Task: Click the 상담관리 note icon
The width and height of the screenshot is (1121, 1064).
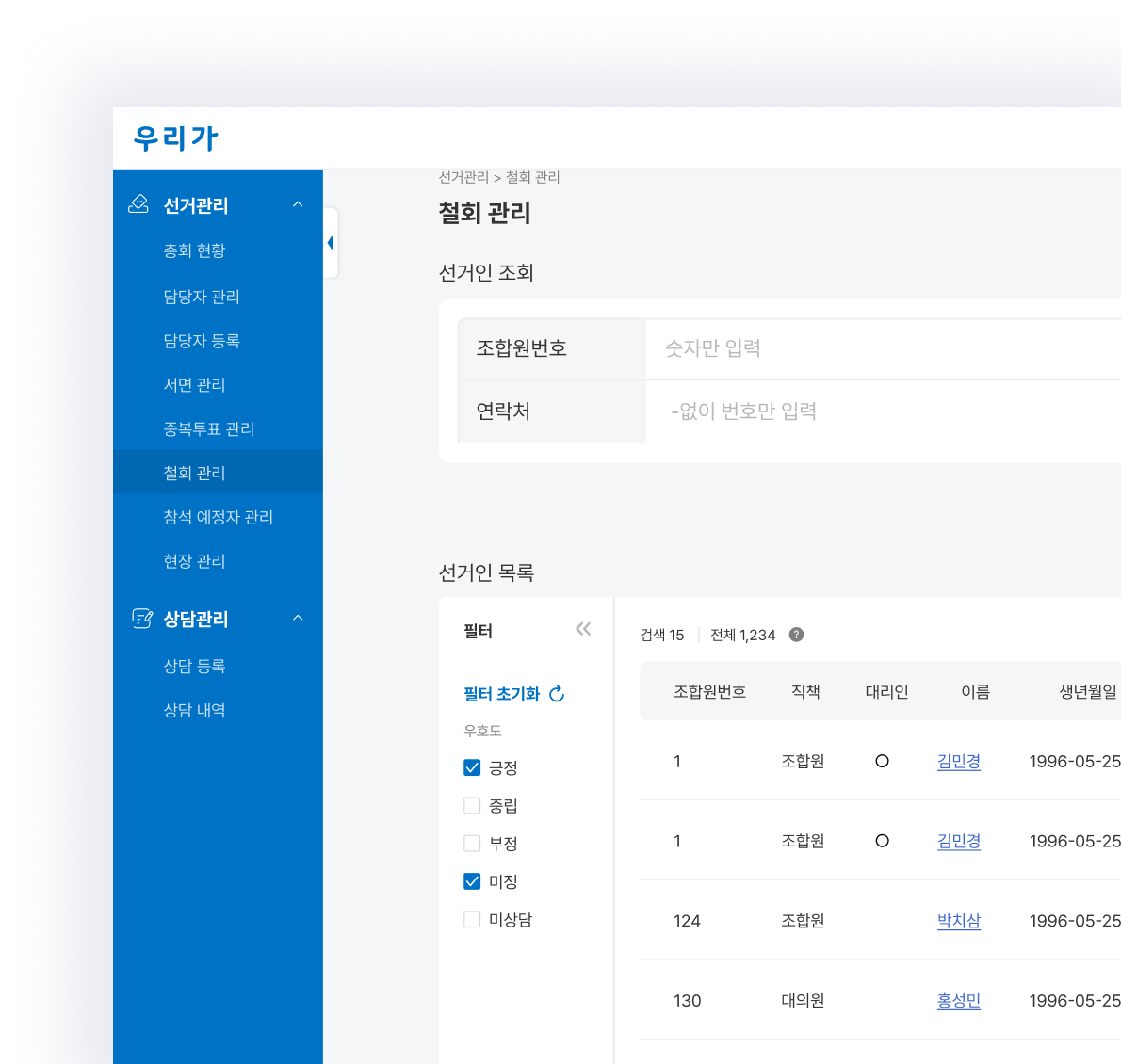Action: pyautogui.click(x=142, y=618)
